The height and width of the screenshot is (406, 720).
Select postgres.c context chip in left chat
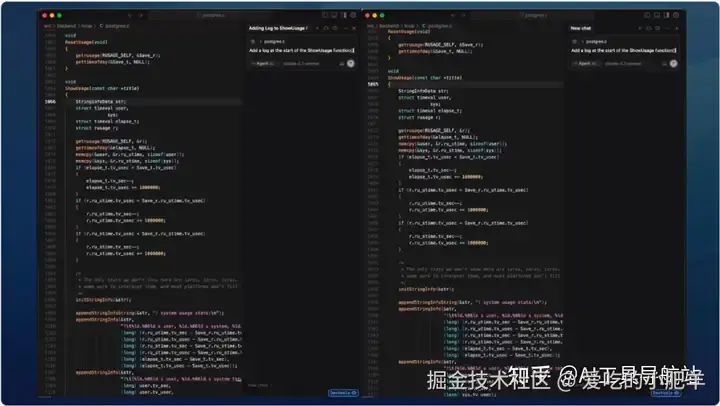pyautogui.click(x=273, y=41)
